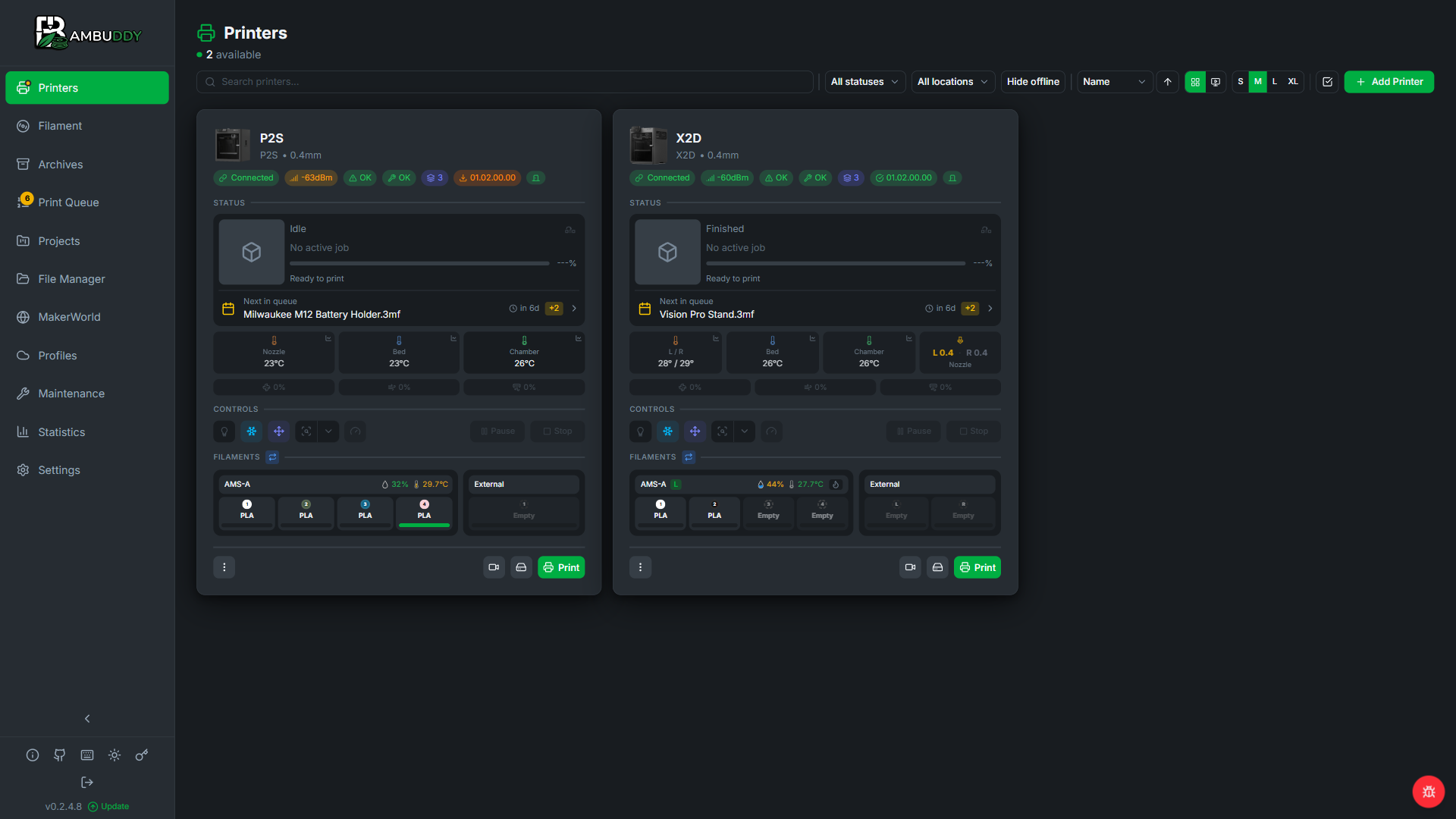Click the info icon in sidebar footer
Image resolution: width=1456 pixels, height=819 pixels.
tap(33, 755)
